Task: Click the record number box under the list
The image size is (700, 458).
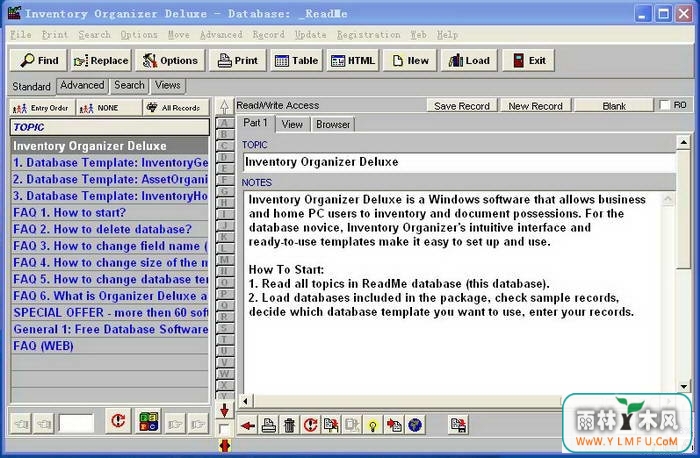Action: click(x=76, y=423)
